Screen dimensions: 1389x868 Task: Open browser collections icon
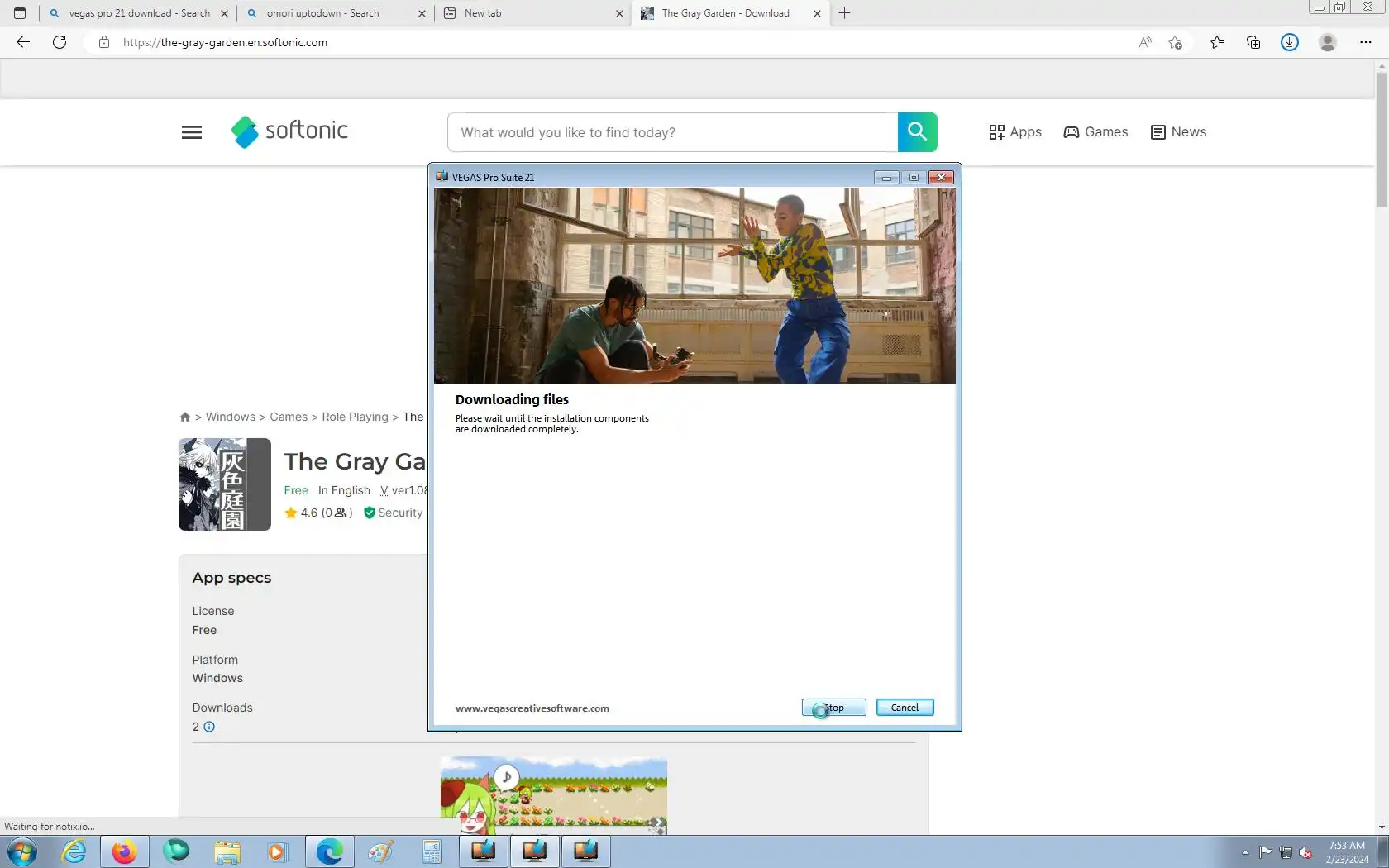coord(1253,42)
